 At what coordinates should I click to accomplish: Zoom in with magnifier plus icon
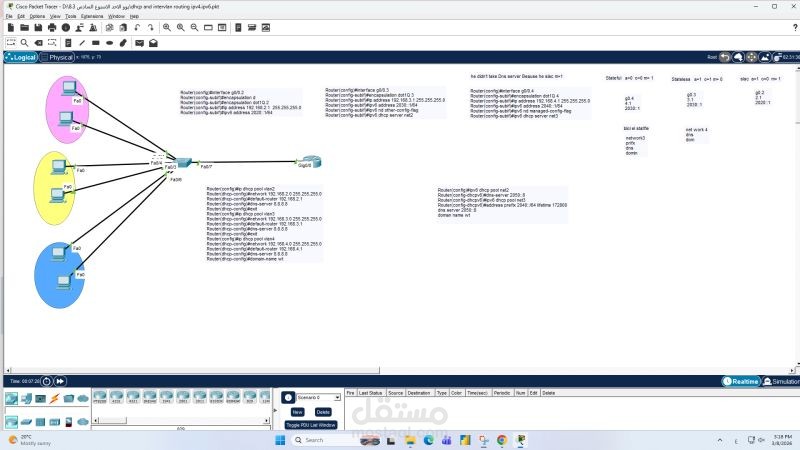[167, 28]
